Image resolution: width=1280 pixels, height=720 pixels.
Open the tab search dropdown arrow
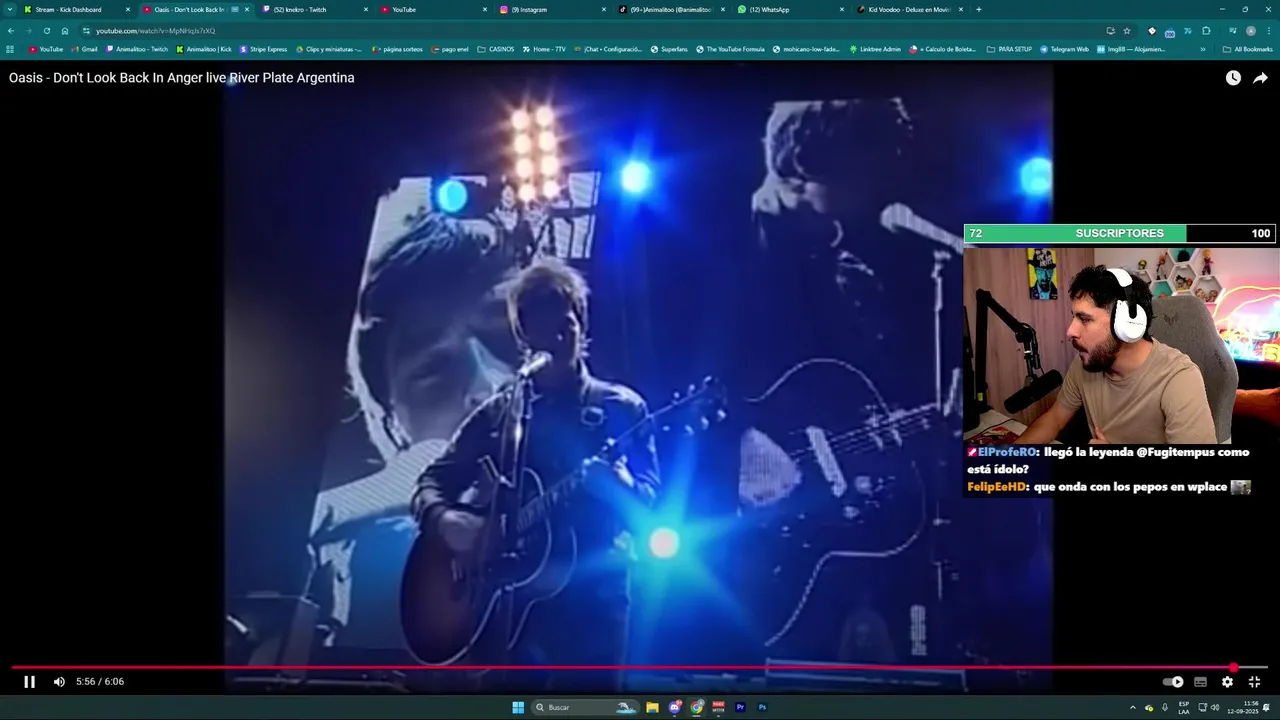pos(8,9)
